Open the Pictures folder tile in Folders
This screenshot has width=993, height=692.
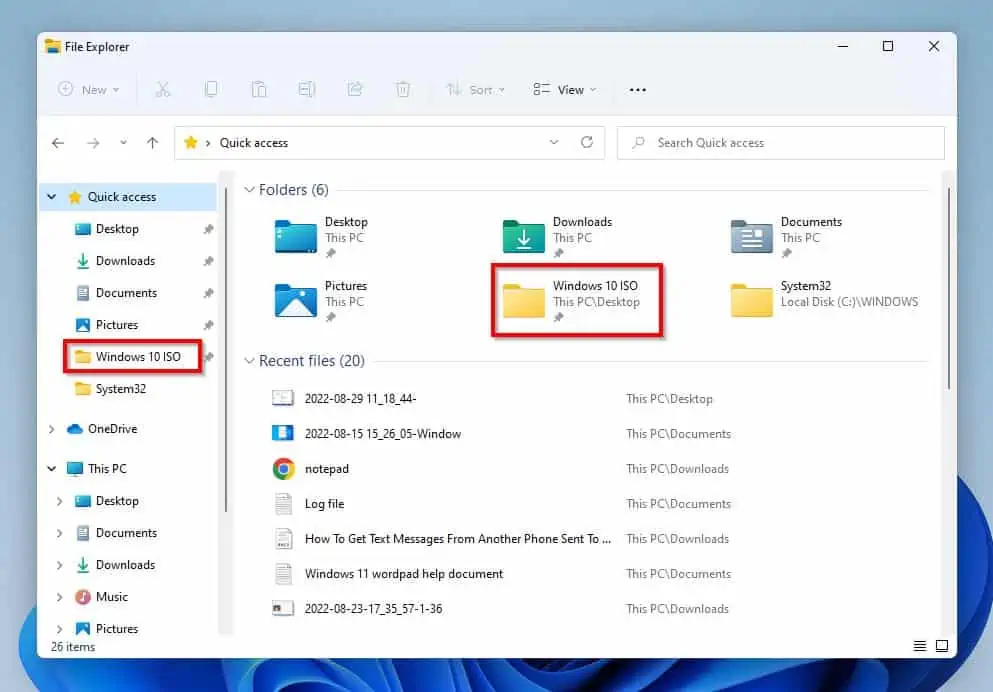(x=322, y=301)
